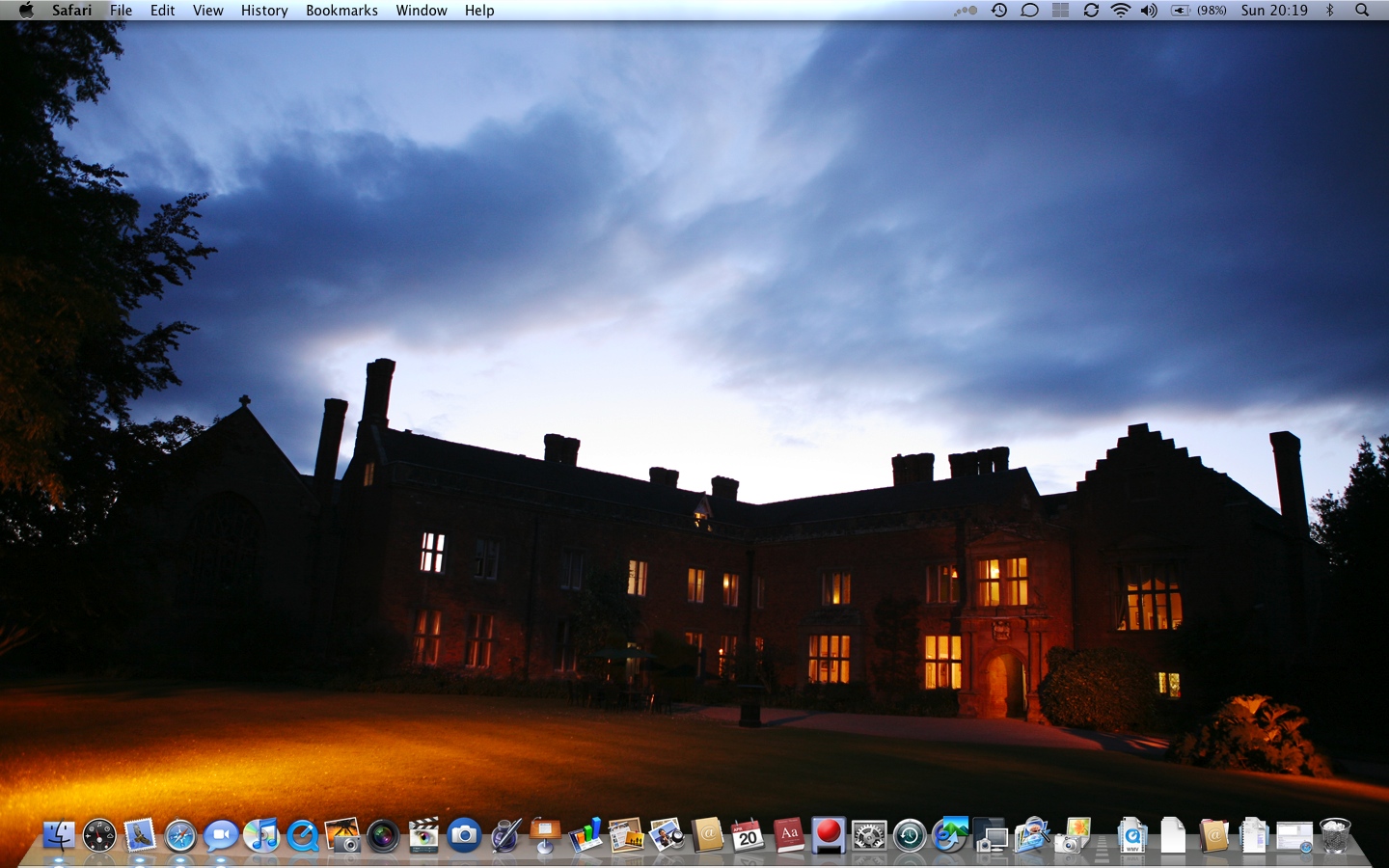Launch iMovie clapperboard icon in Dock
This screenshot has width=1389, height=868.
click(x=423, y=835)
